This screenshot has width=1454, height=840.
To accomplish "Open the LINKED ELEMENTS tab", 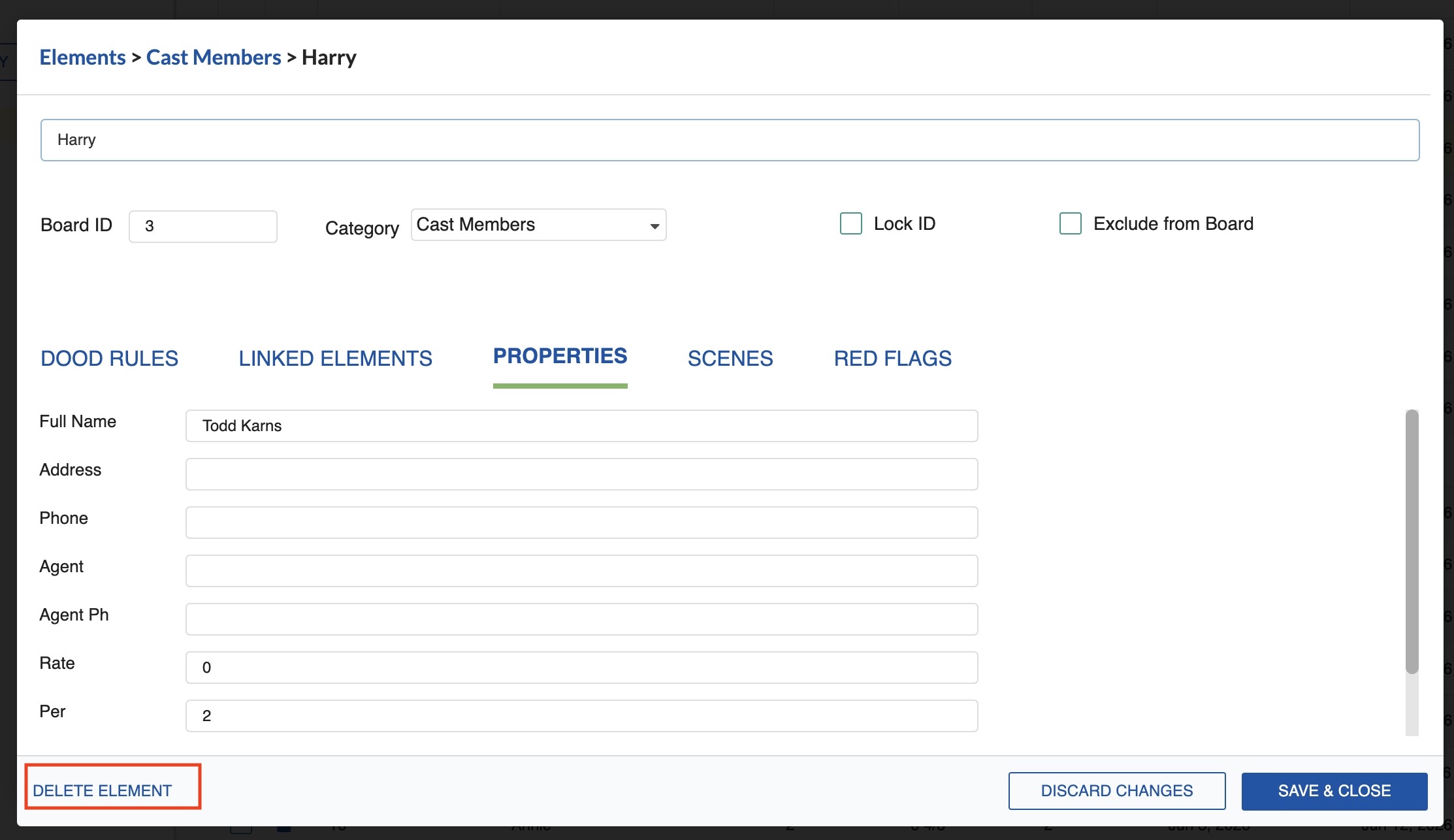I will click(x=335, y=359).
